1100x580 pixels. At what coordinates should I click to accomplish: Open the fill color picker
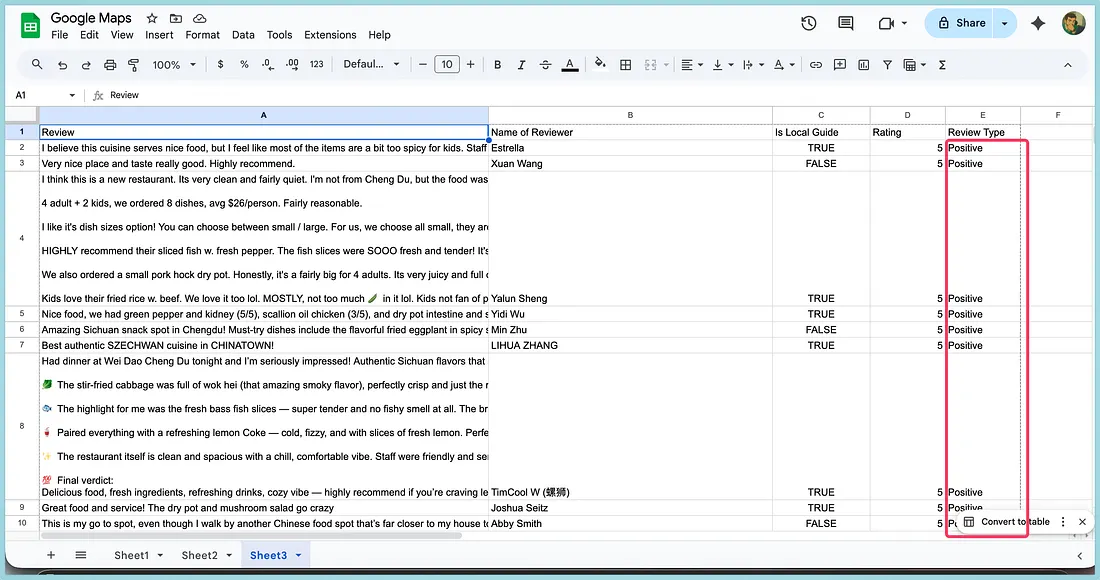click(x=600, y=64)
